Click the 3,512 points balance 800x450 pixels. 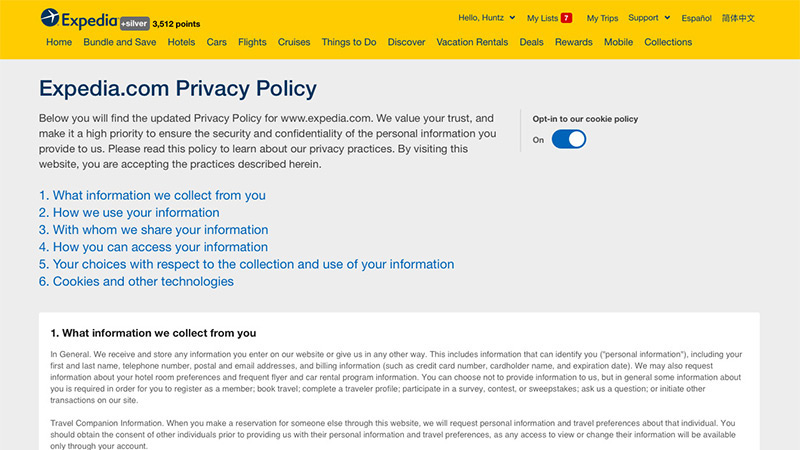(x=176, y=24)
